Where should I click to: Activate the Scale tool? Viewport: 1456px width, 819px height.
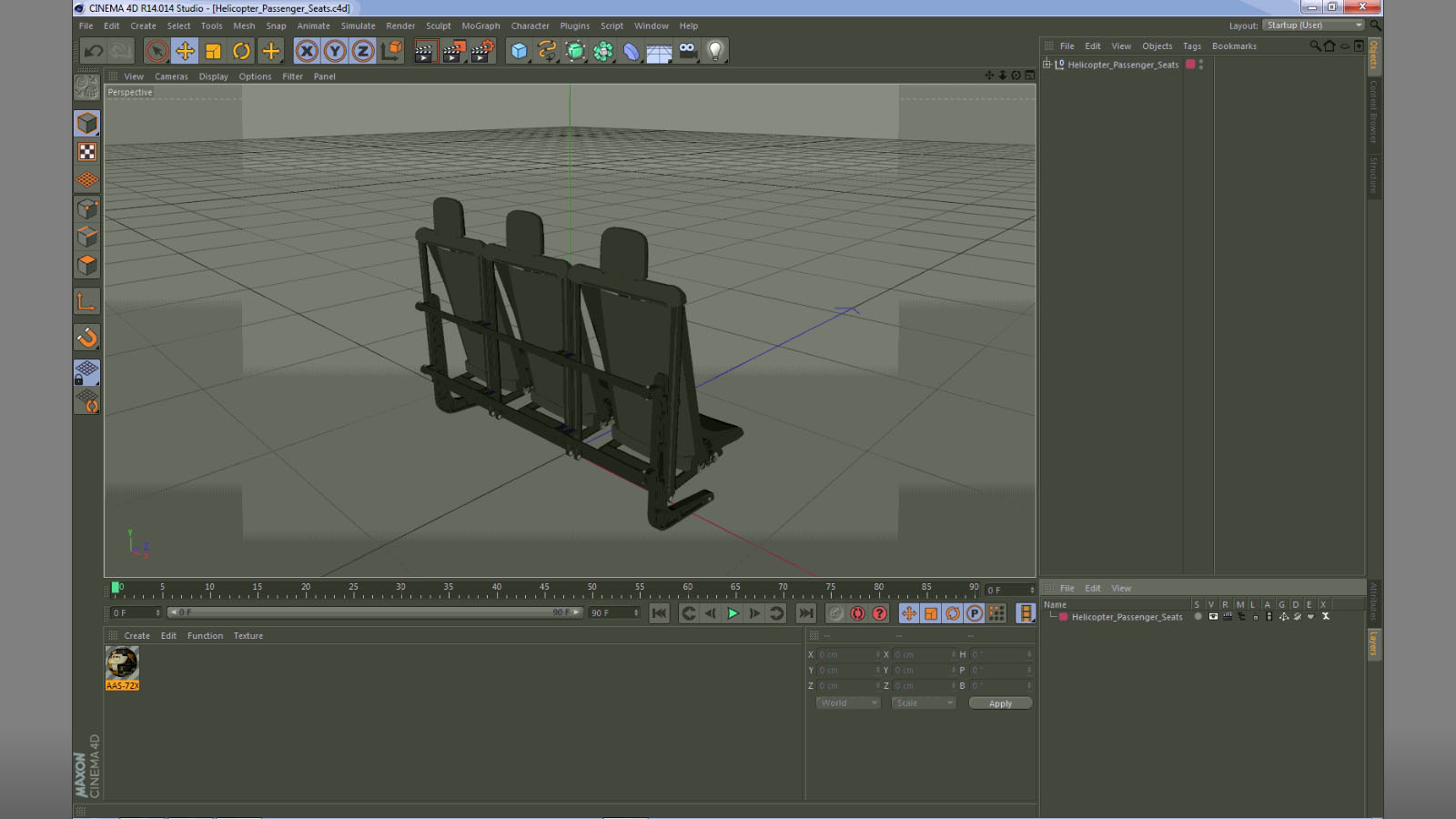(213, 51)
